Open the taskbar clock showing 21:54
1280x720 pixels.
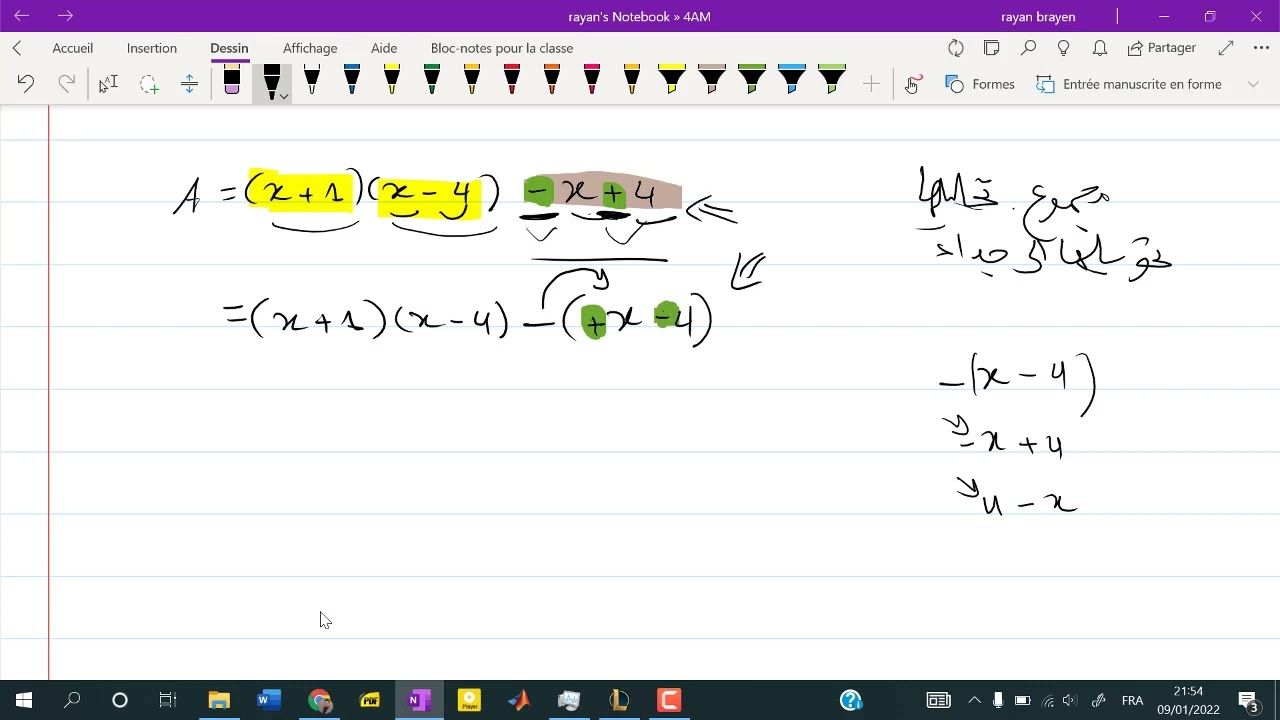pyautogui.click(x=1188, y=700)
